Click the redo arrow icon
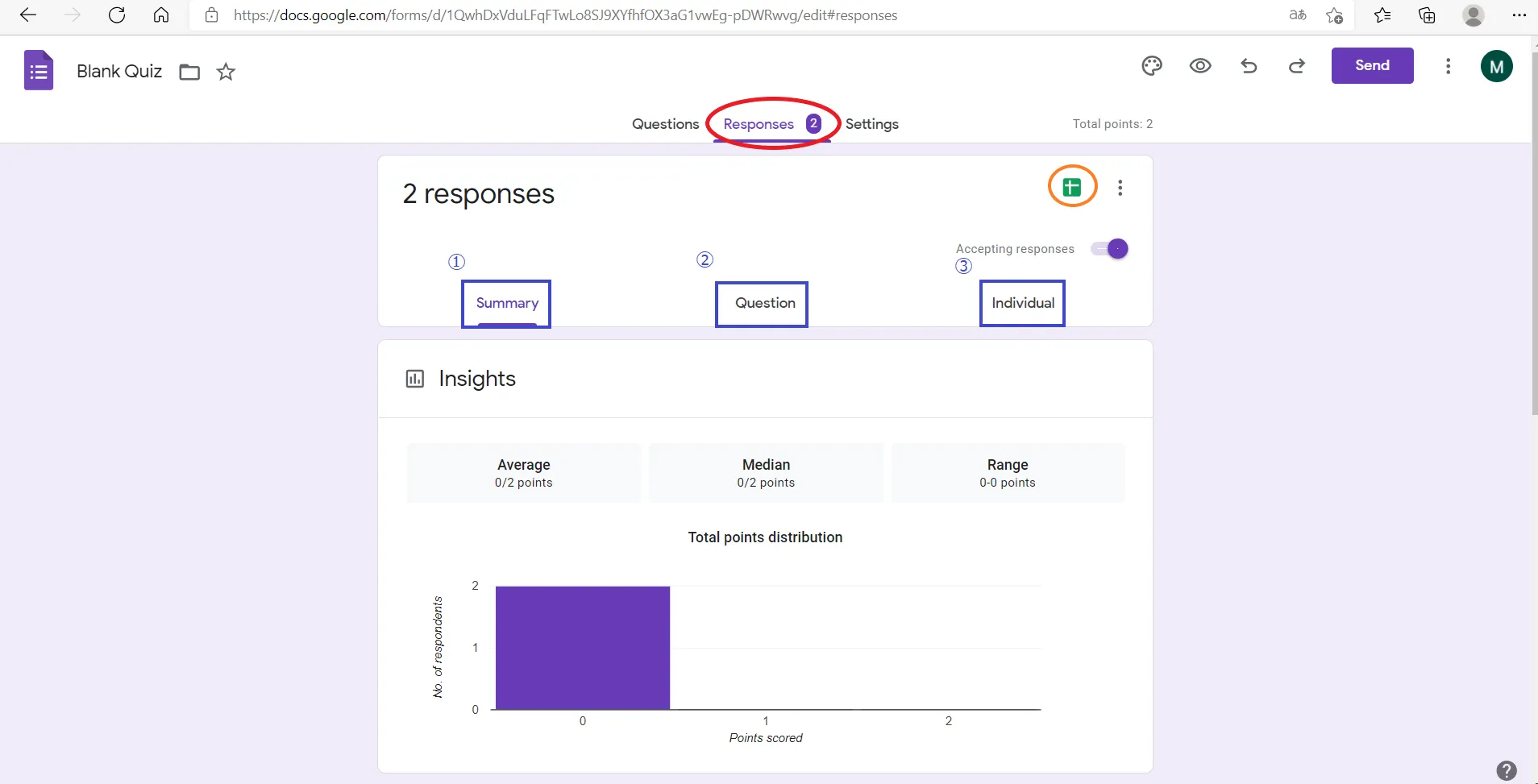 [x=1297, y=66]
